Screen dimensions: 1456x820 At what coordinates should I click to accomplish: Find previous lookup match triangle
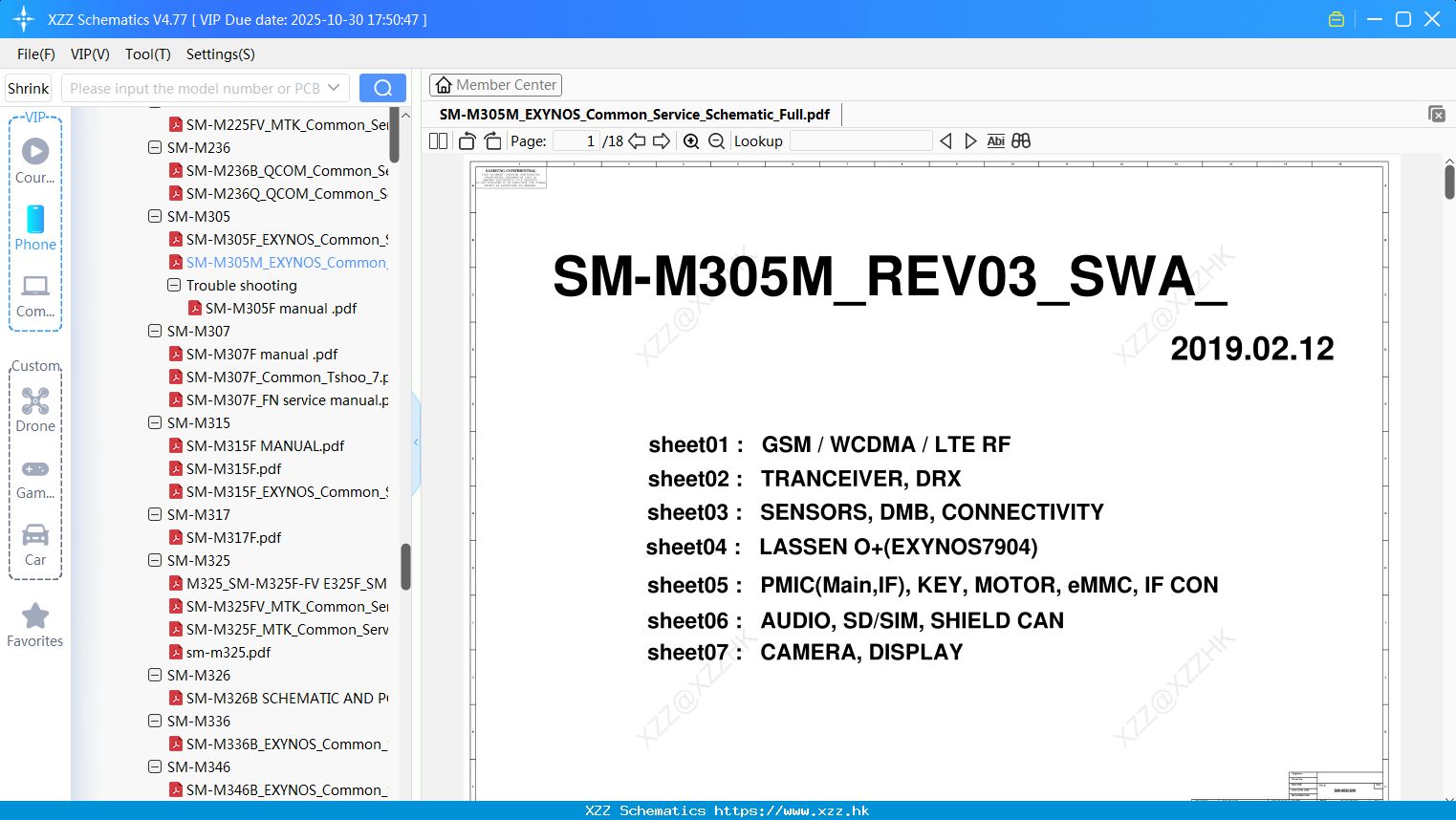(x=945, y=140)
